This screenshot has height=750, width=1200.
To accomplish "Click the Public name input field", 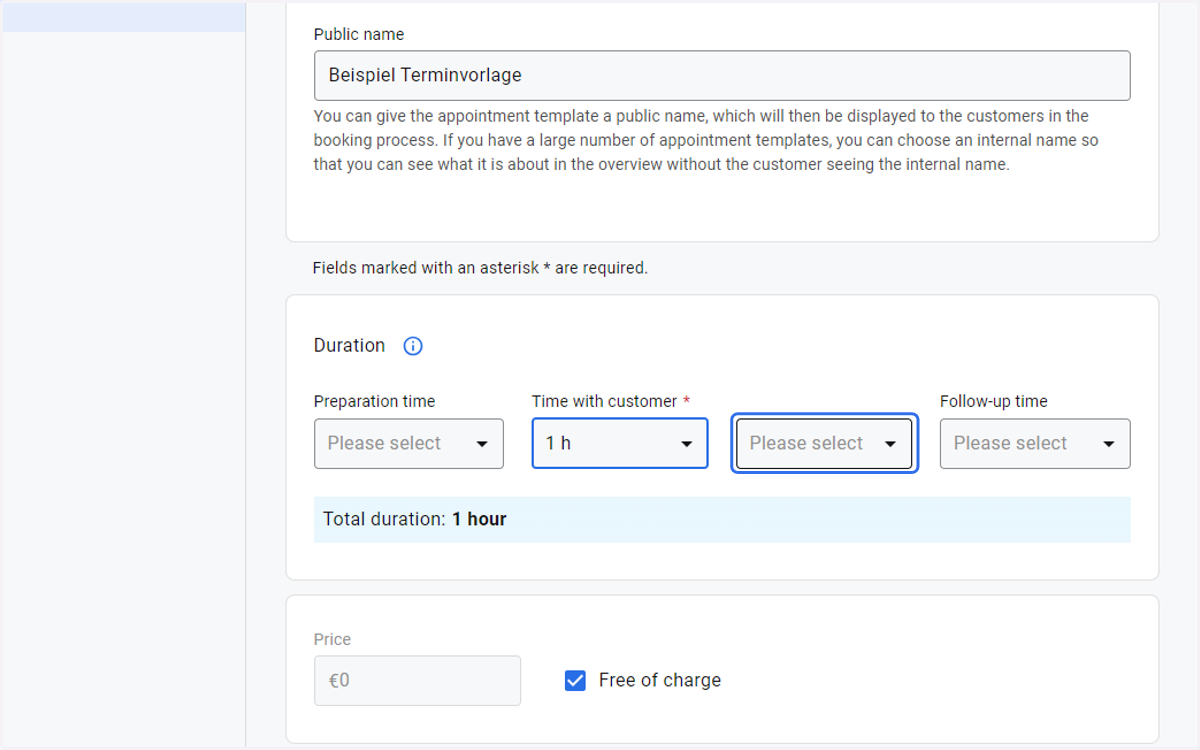I will (722, 75).
